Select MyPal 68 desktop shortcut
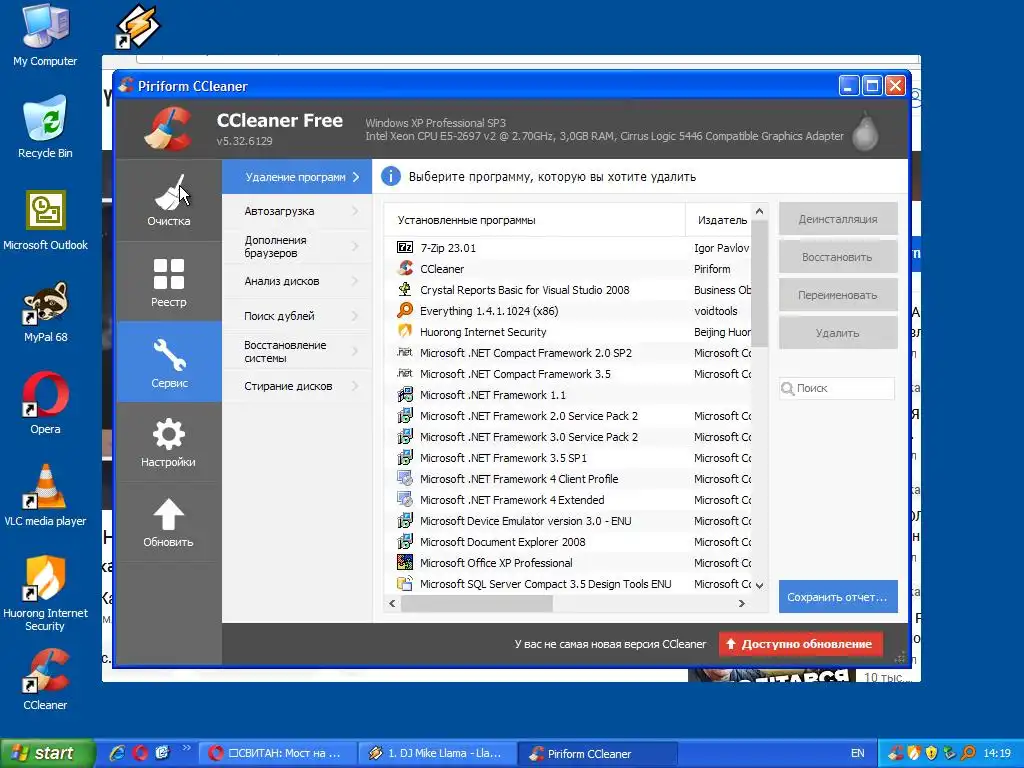The image size is (1024, 768). click(x=45, y=312)
